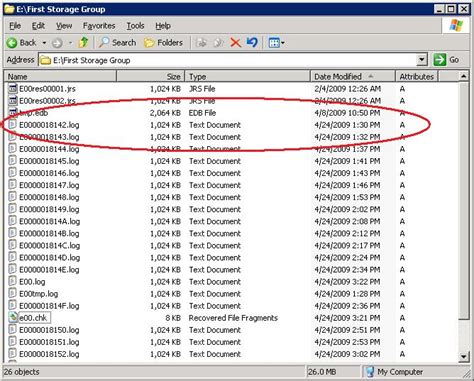
Task: Select the E00.log file
Action: (32, 282)
